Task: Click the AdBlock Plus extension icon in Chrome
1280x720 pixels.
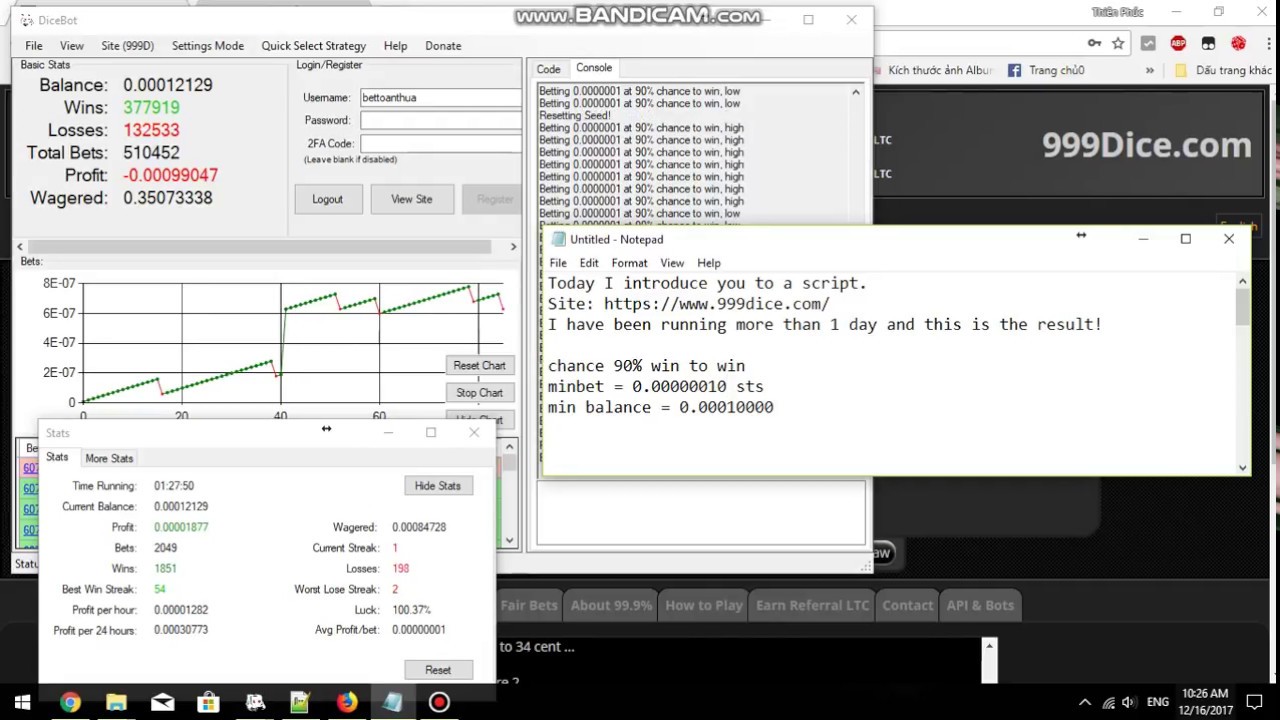Action: (x=1178, y=43)
